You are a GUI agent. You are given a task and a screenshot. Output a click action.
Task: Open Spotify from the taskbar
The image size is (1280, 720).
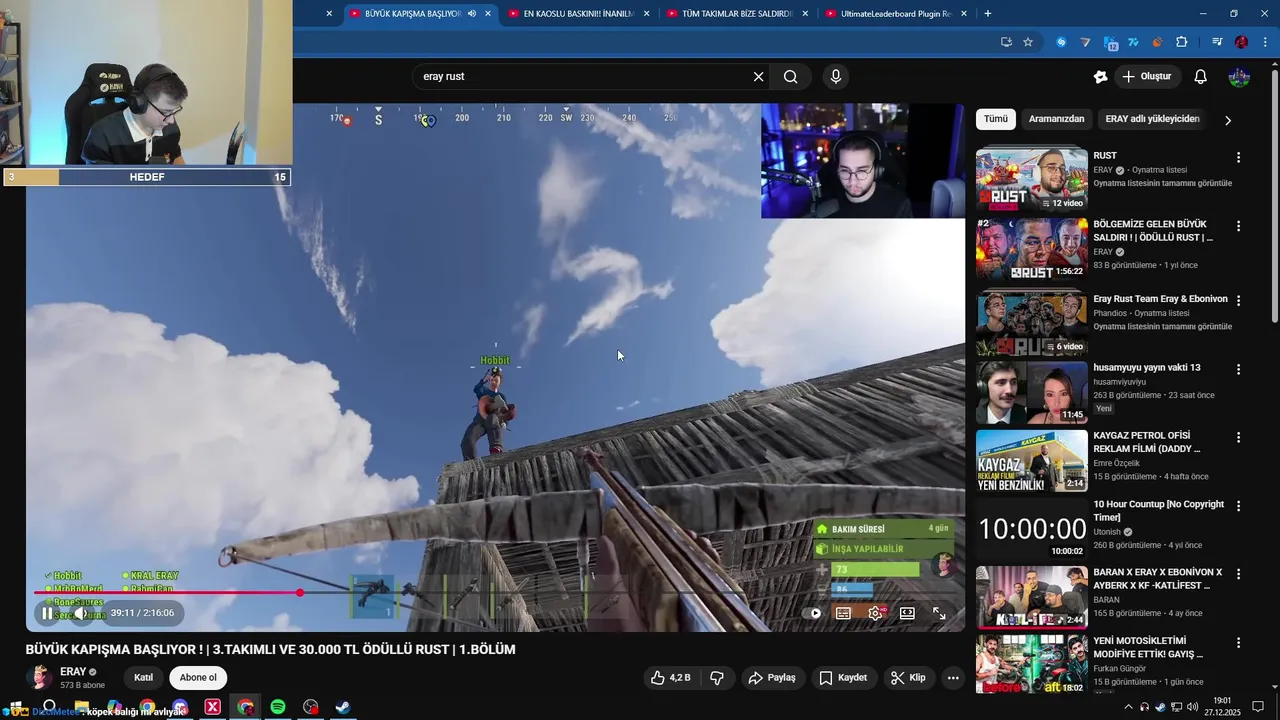[x=278, y=707]
